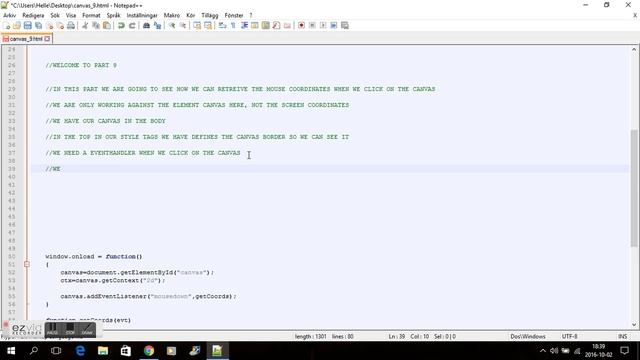
Task: Click the Cut scissors icon
Action: (85, 25)
